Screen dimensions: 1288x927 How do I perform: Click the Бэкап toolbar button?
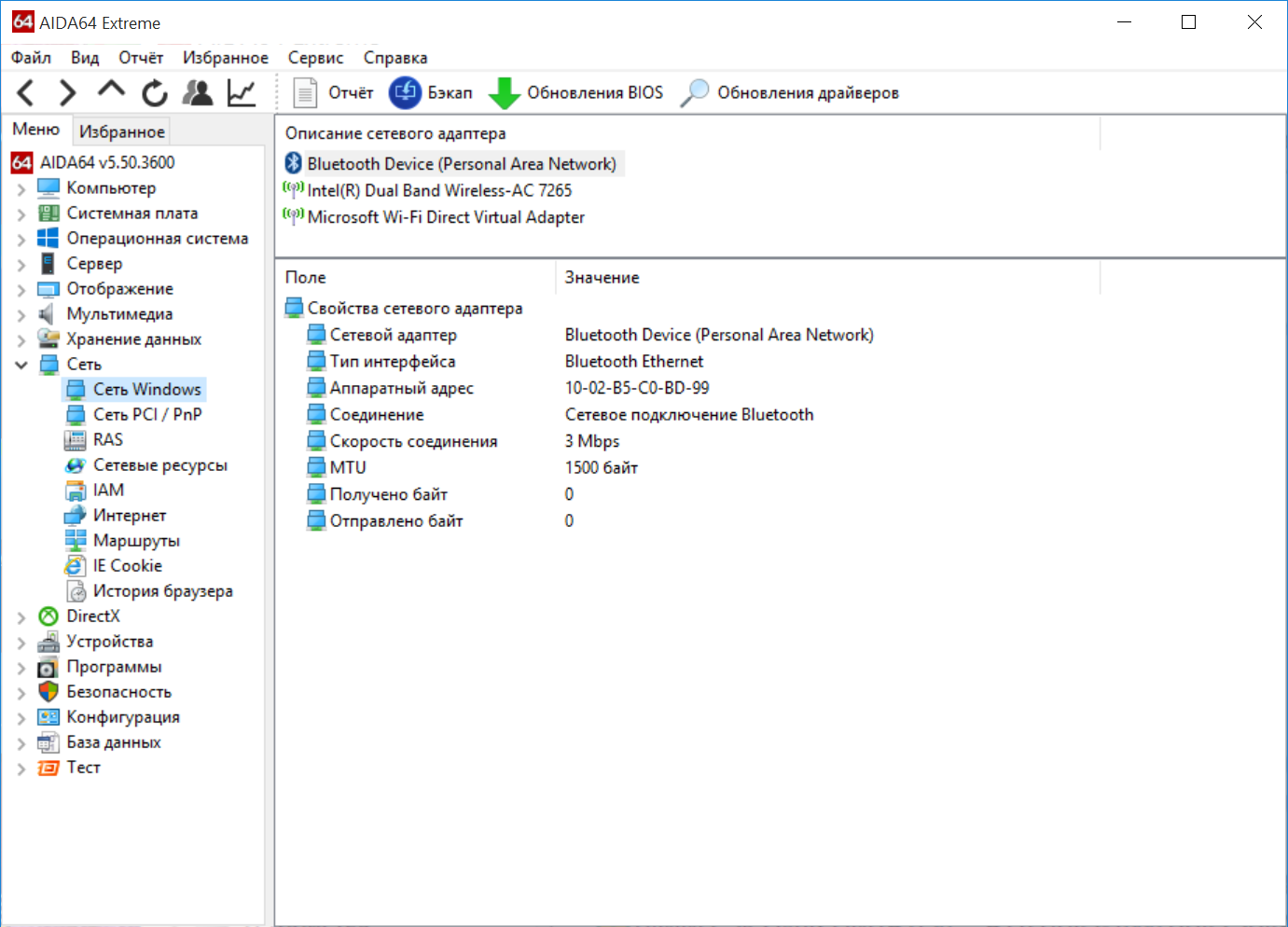pos(431,92)
